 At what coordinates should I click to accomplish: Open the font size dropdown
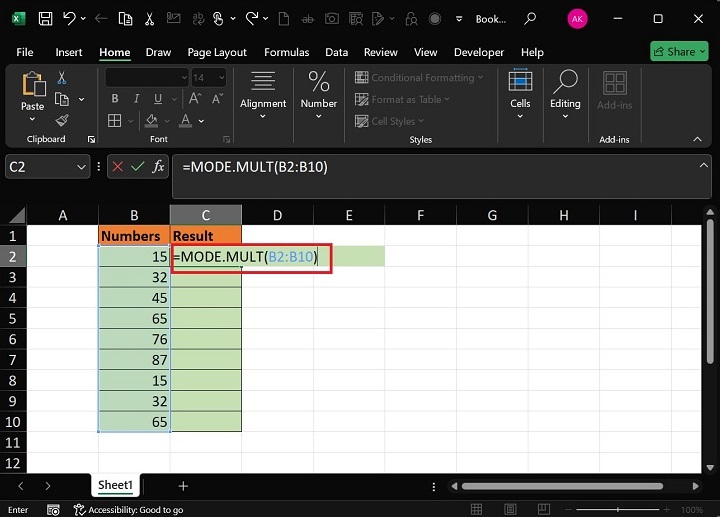click(x=222, y=78)
